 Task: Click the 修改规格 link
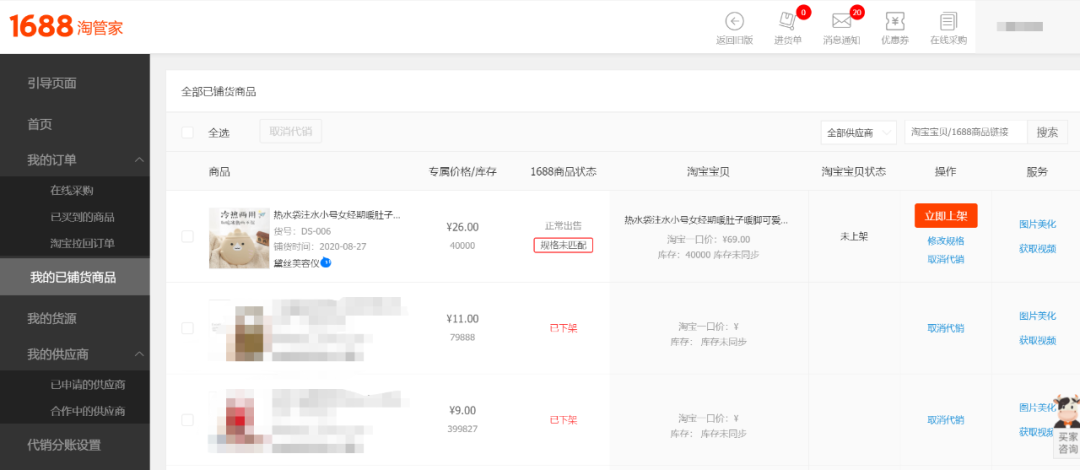coord(946,241)
